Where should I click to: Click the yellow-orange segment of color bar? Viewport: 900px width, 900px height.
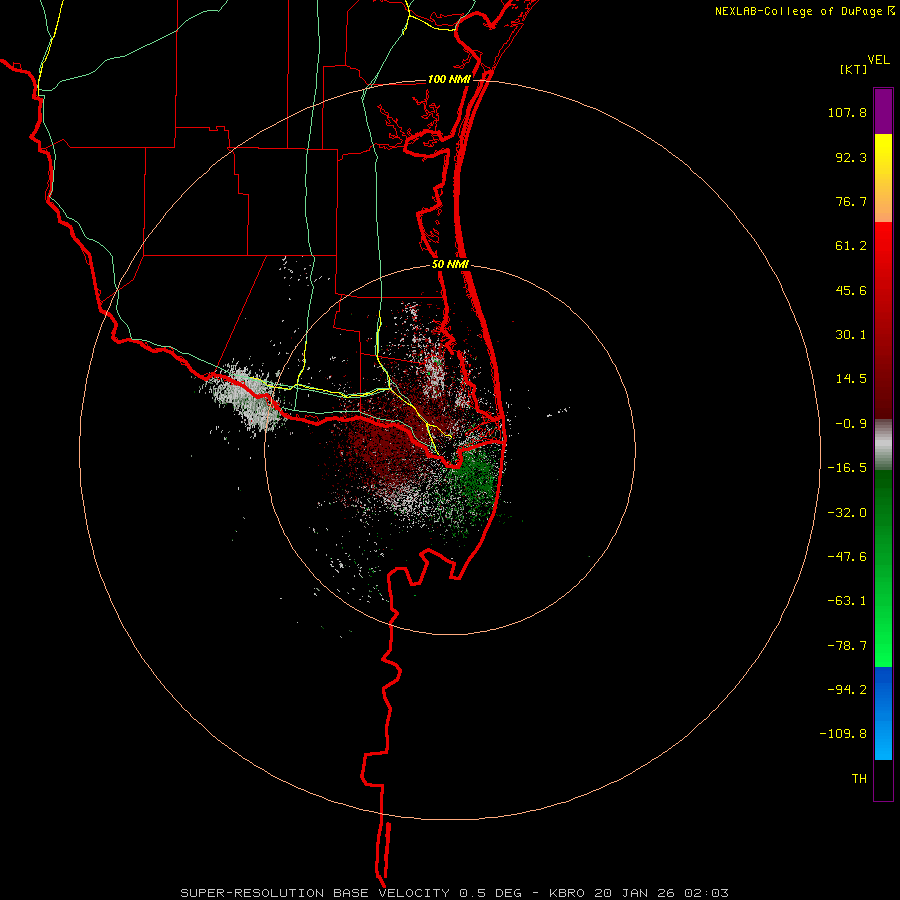pos(883,178)
